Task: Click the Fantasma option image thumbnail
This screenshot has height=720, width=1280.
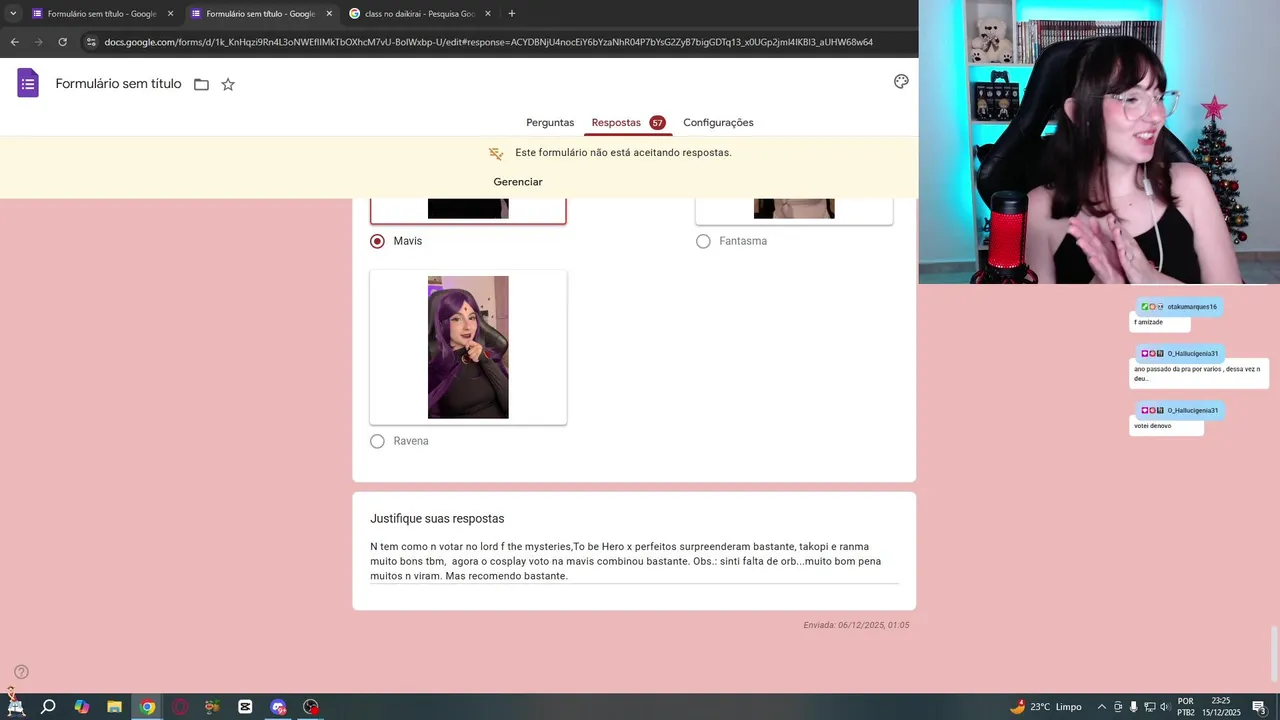Action: 794,208
